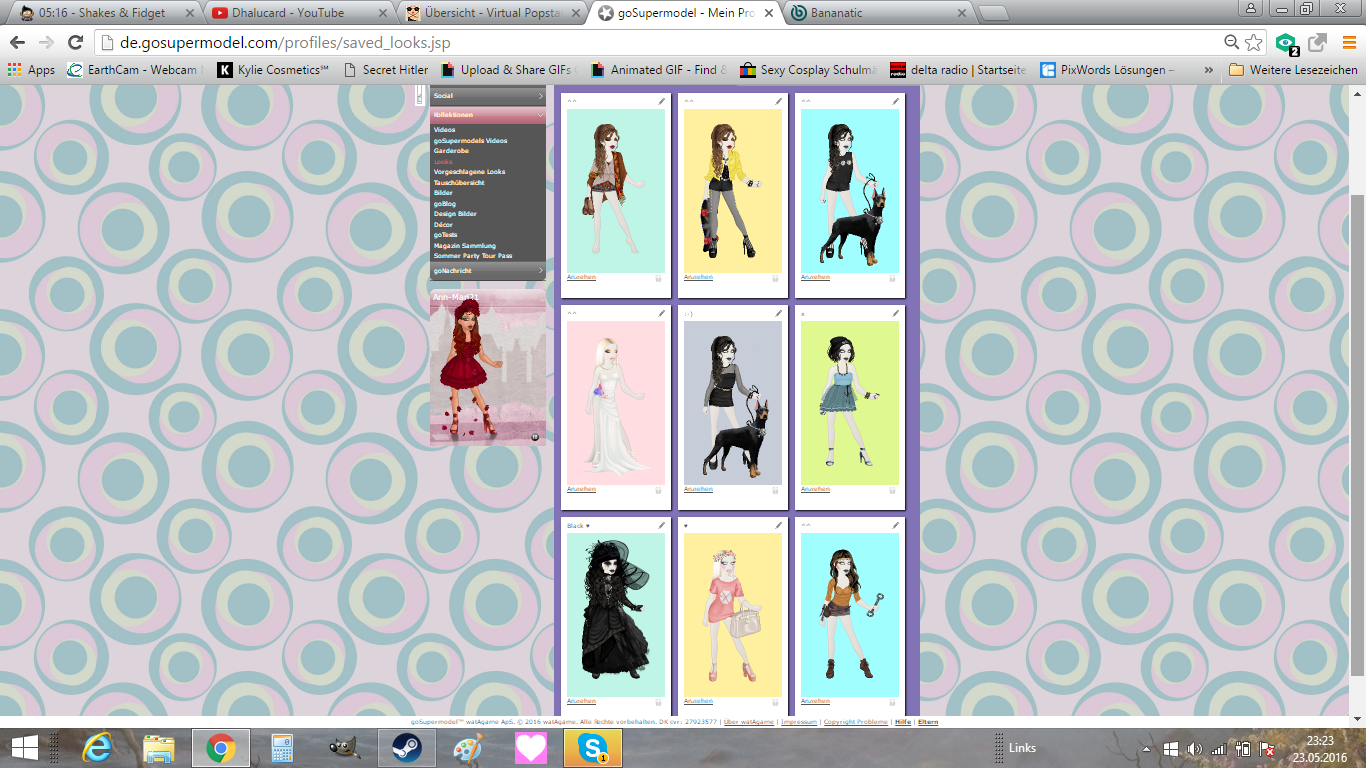Expand the Social sidebar section
1366x768 pixels.
488,96
